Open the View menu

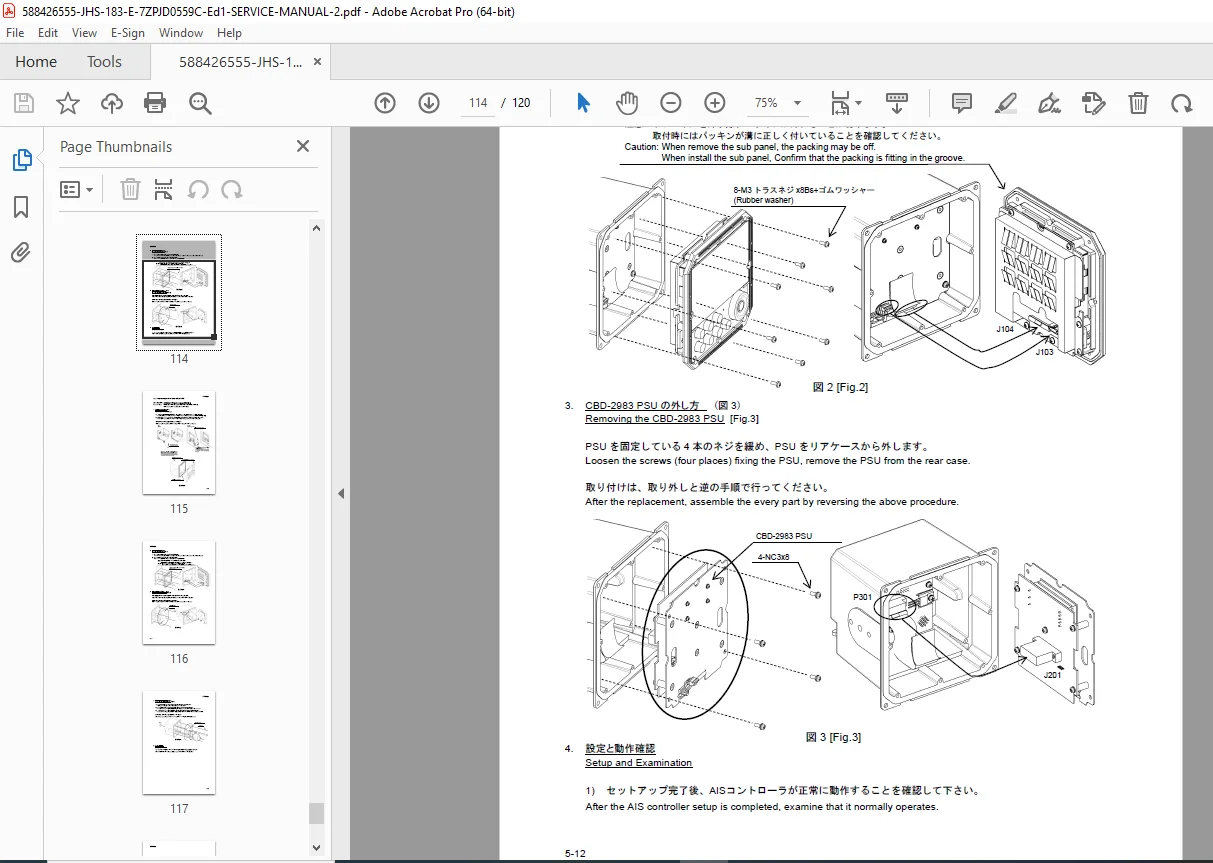[x=84, y=32]
